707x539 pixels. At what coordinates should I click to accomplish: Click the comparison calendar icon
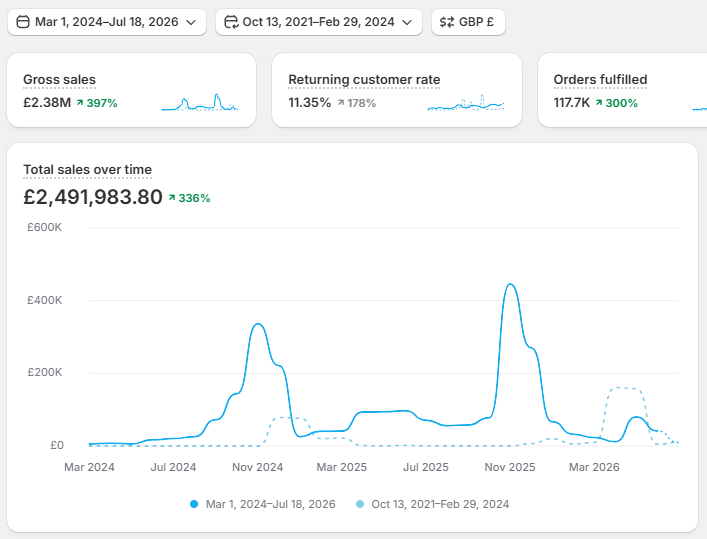click(x=231, y=22)
